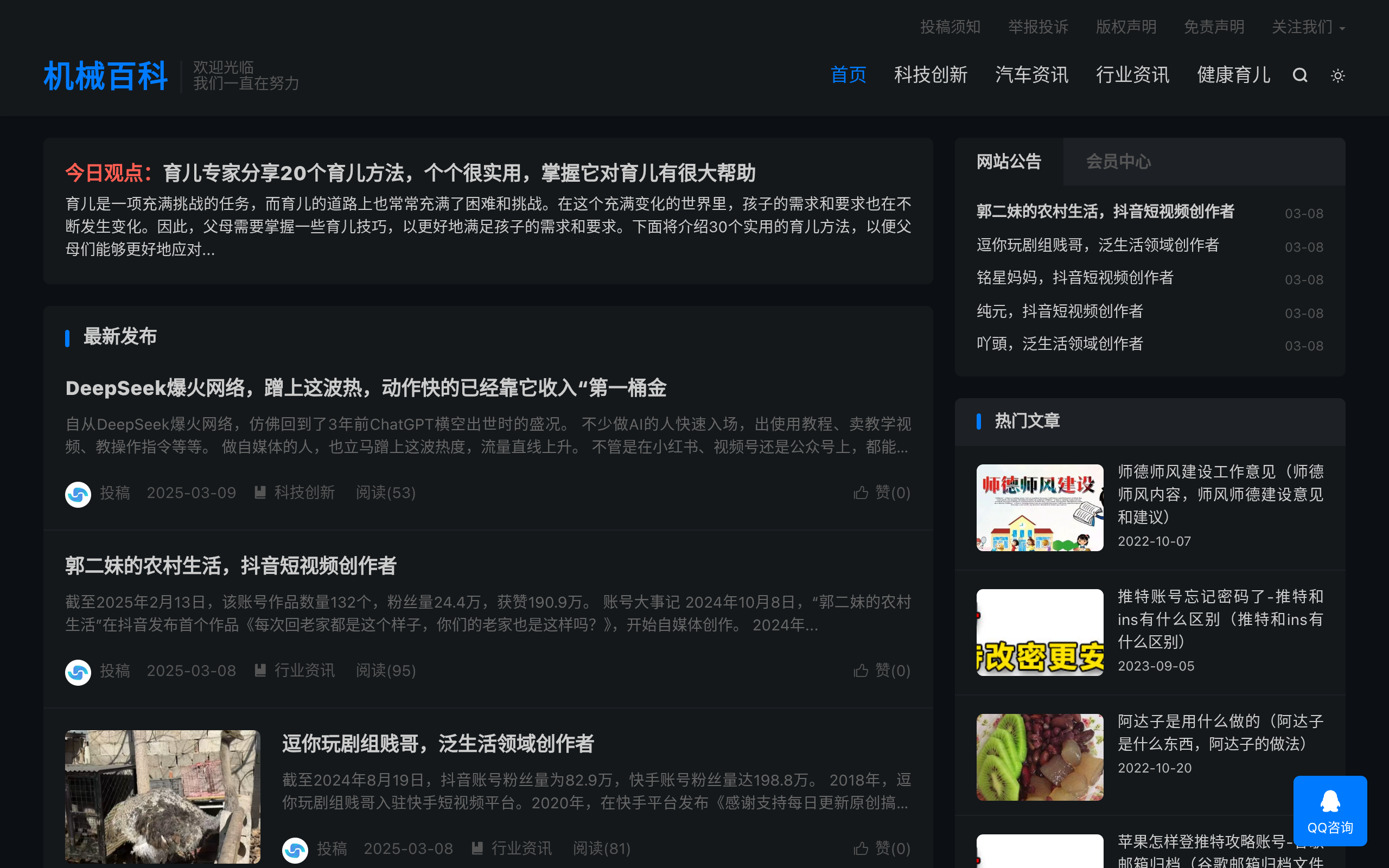Viewport: 1389px width, 868px height.
Task: Open hot article 苹果怎样登推特攻略账号 title
Action: point(1220,851)
